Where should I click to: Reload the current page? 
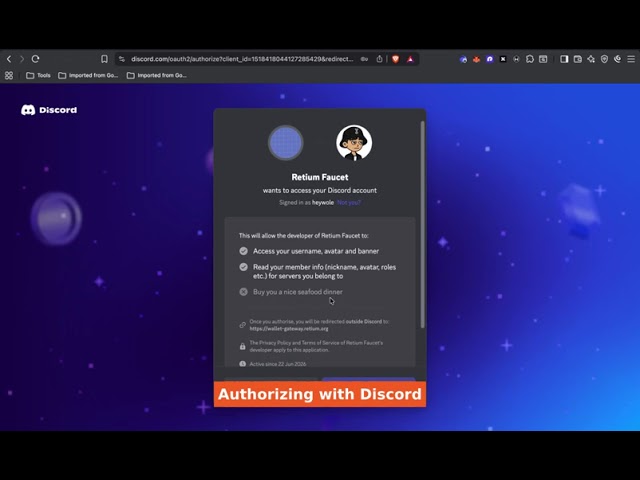click(x=36, y=59)
